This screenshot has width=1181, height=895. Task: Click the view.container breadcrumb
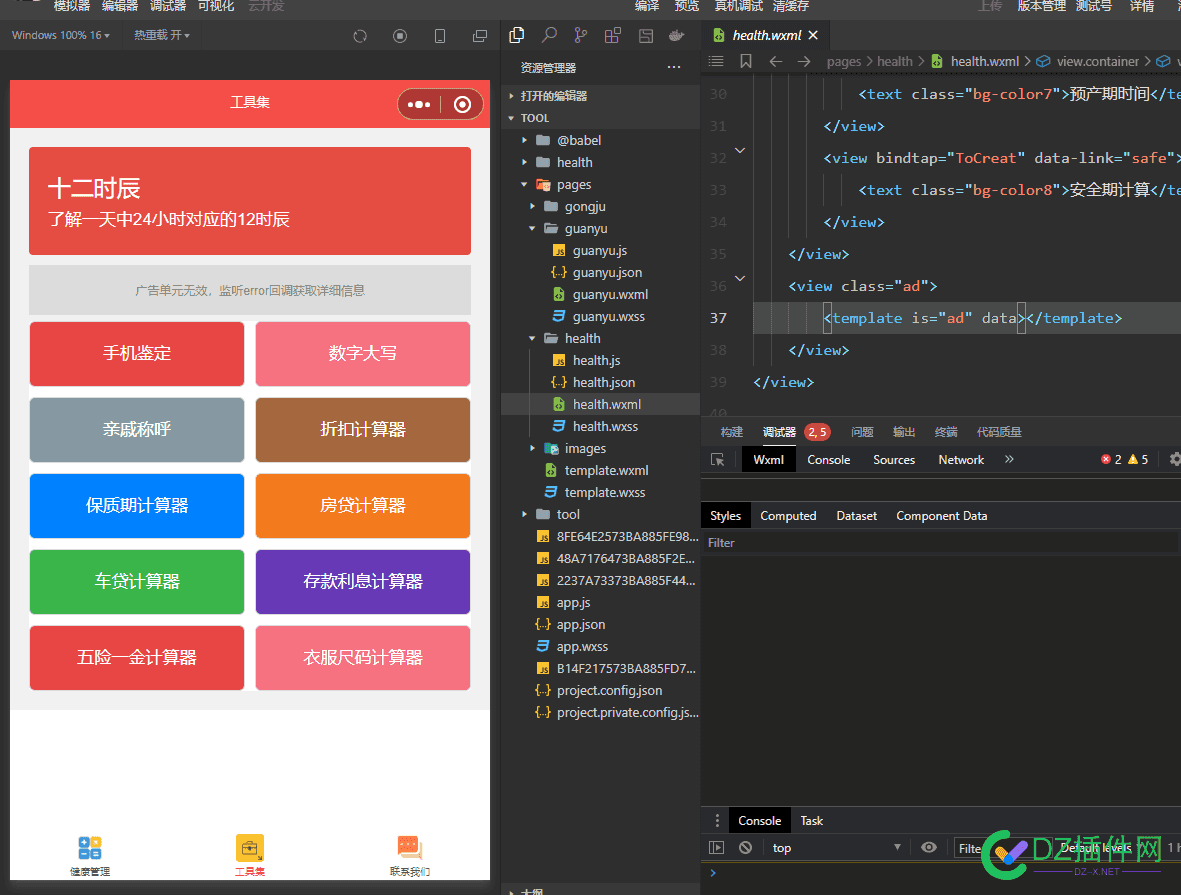click(1097, 62)
